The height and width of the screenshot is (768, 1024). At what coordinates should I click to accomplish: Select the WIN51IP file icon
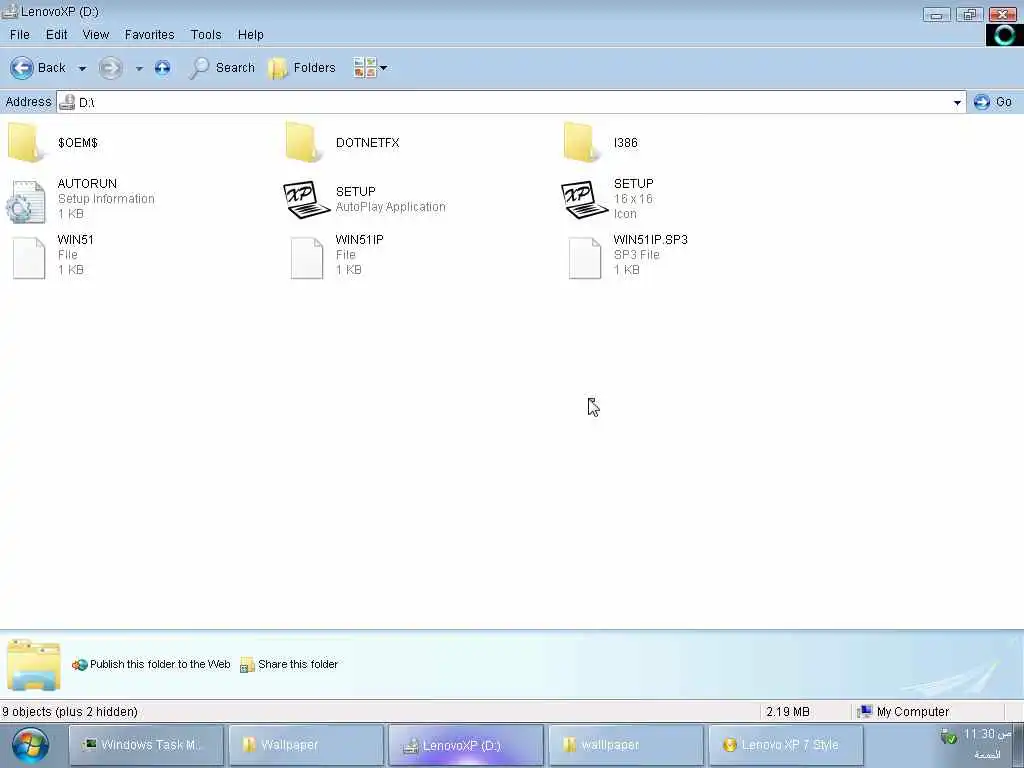point(307,258)
